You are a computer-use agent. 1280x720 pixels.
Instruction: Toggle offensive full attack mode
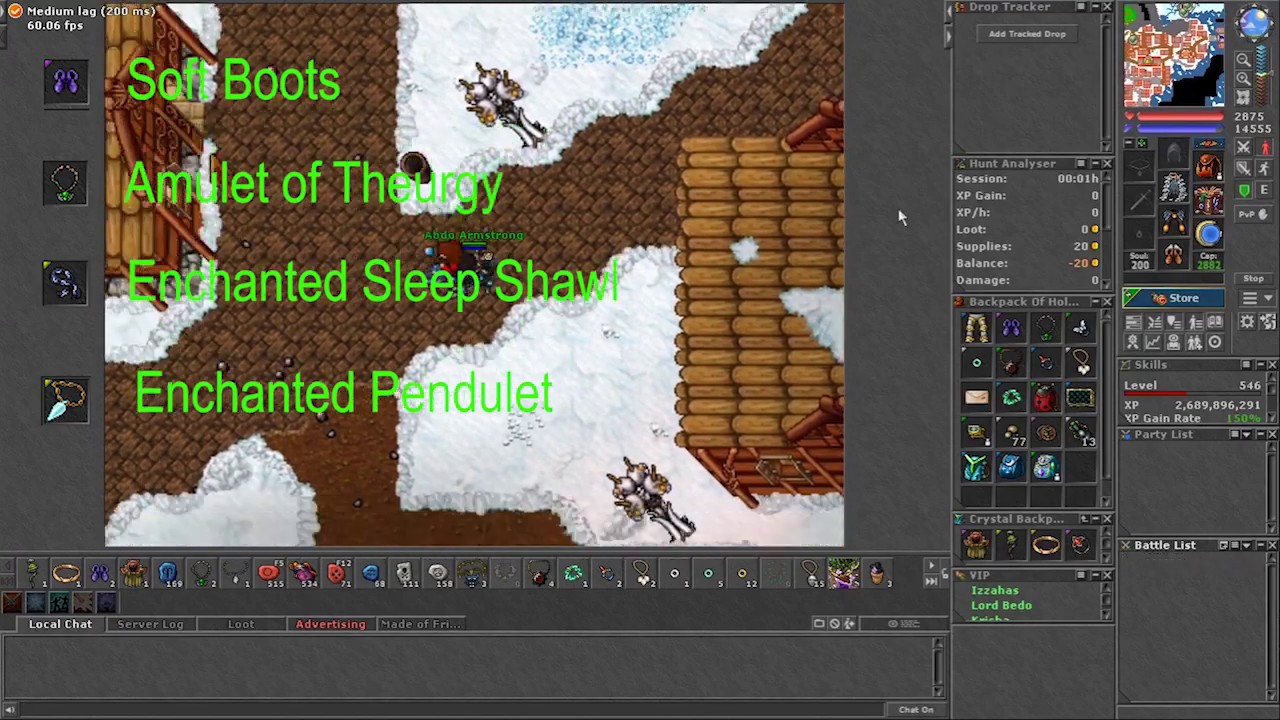pos(1242,147)
